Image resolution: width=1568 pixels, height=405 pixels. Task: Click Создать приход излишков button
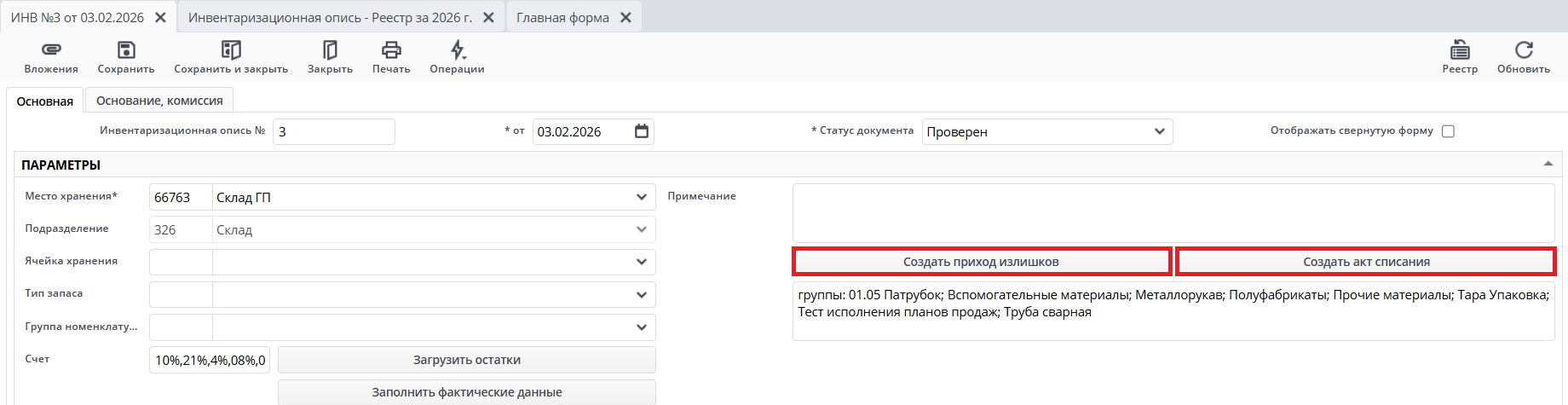[x=981, y=262]
